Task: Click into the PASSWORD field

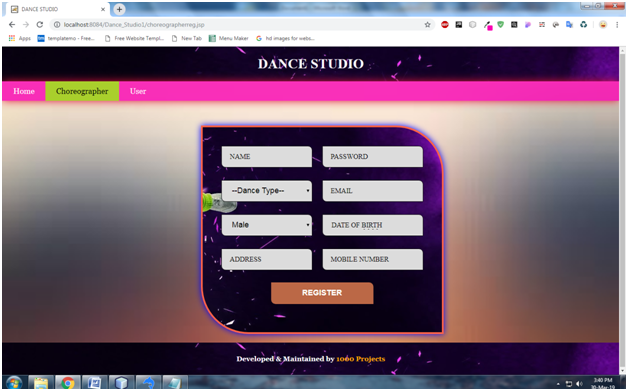Action: point(372,157)
